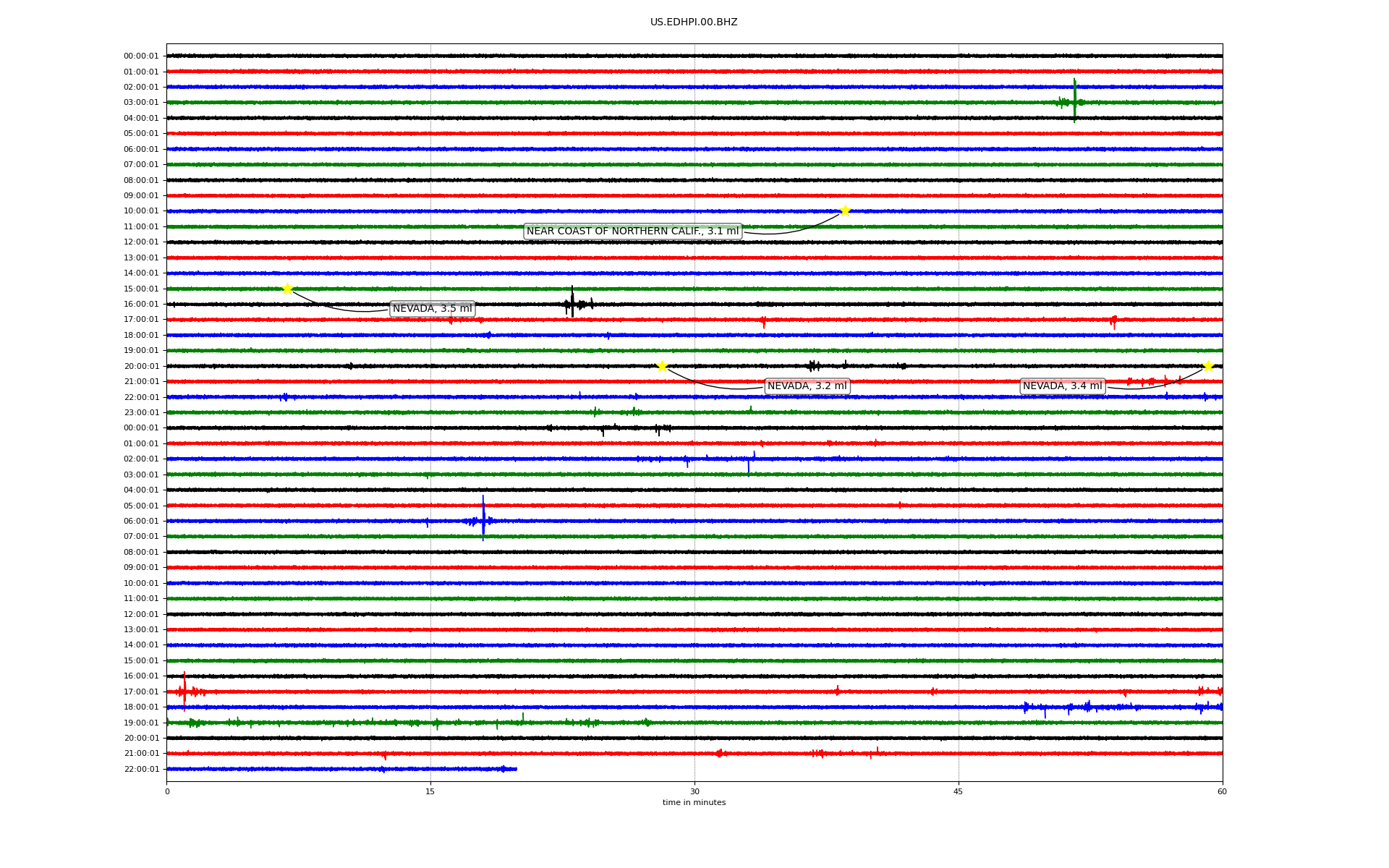The width and height of the screenshot is (1389, 868).
Task: Click the 15 tick label on the x-axis
Action: [x=430, y=791]
